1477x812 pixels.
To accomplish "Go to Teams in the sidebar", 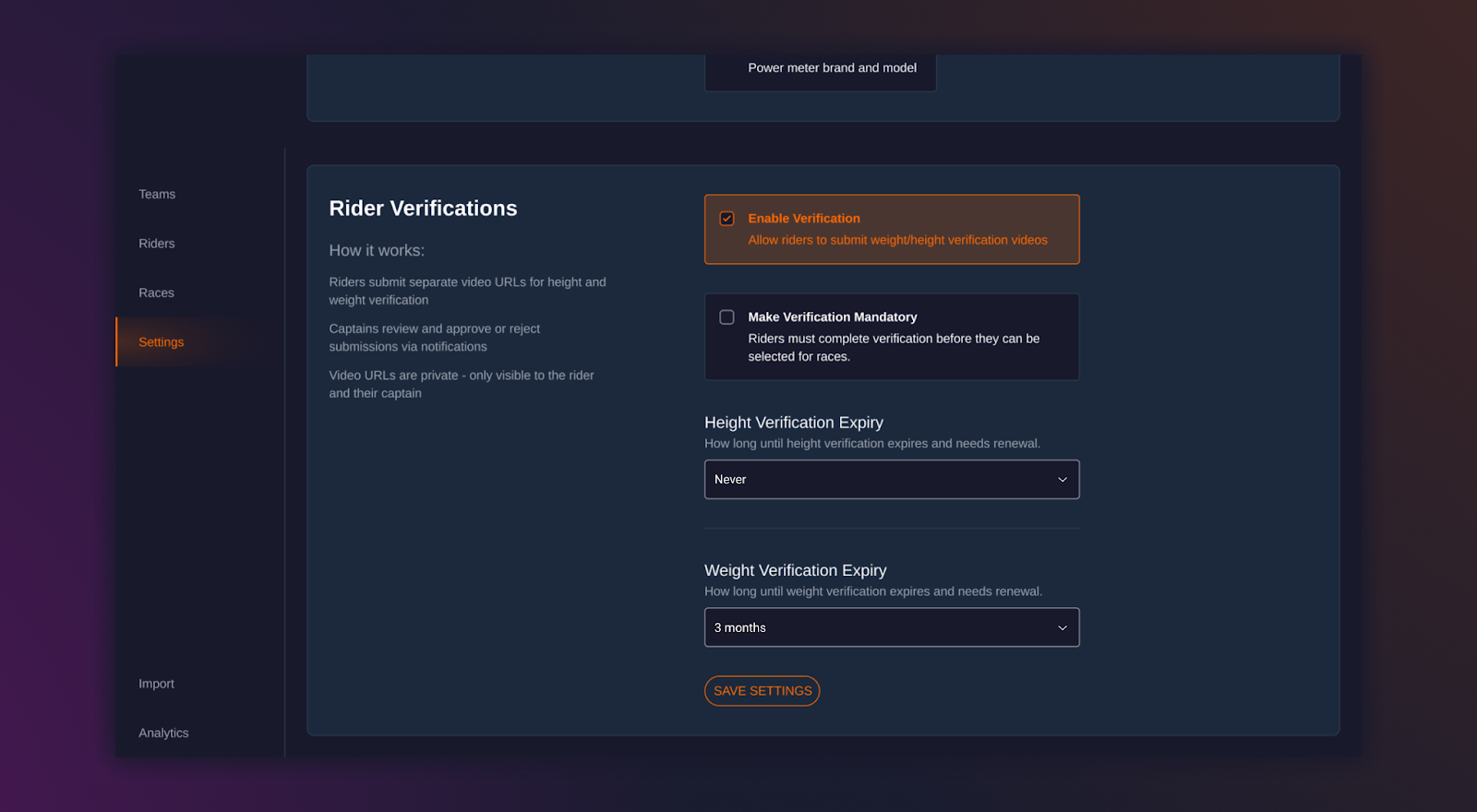I will point(157,195).
